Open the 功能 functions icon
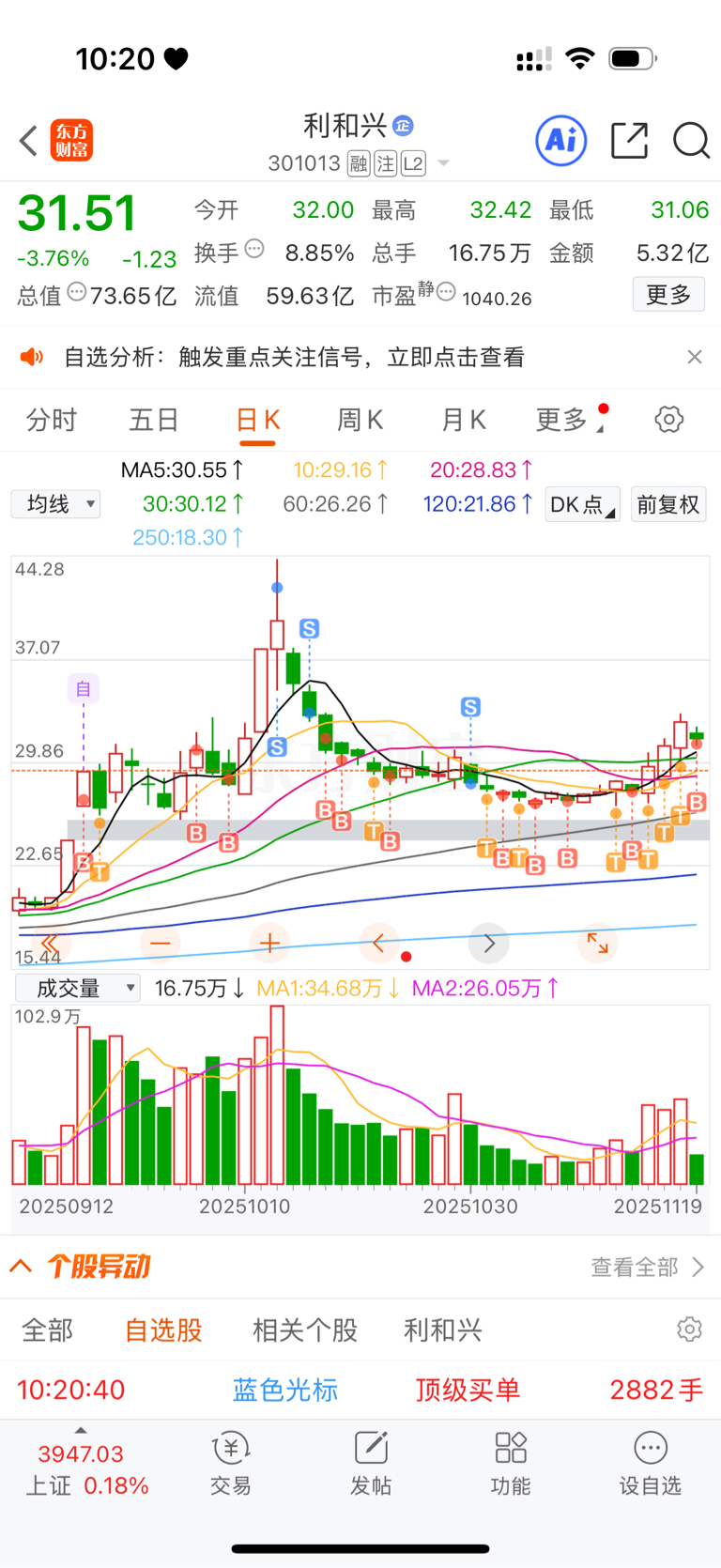 511,1464
